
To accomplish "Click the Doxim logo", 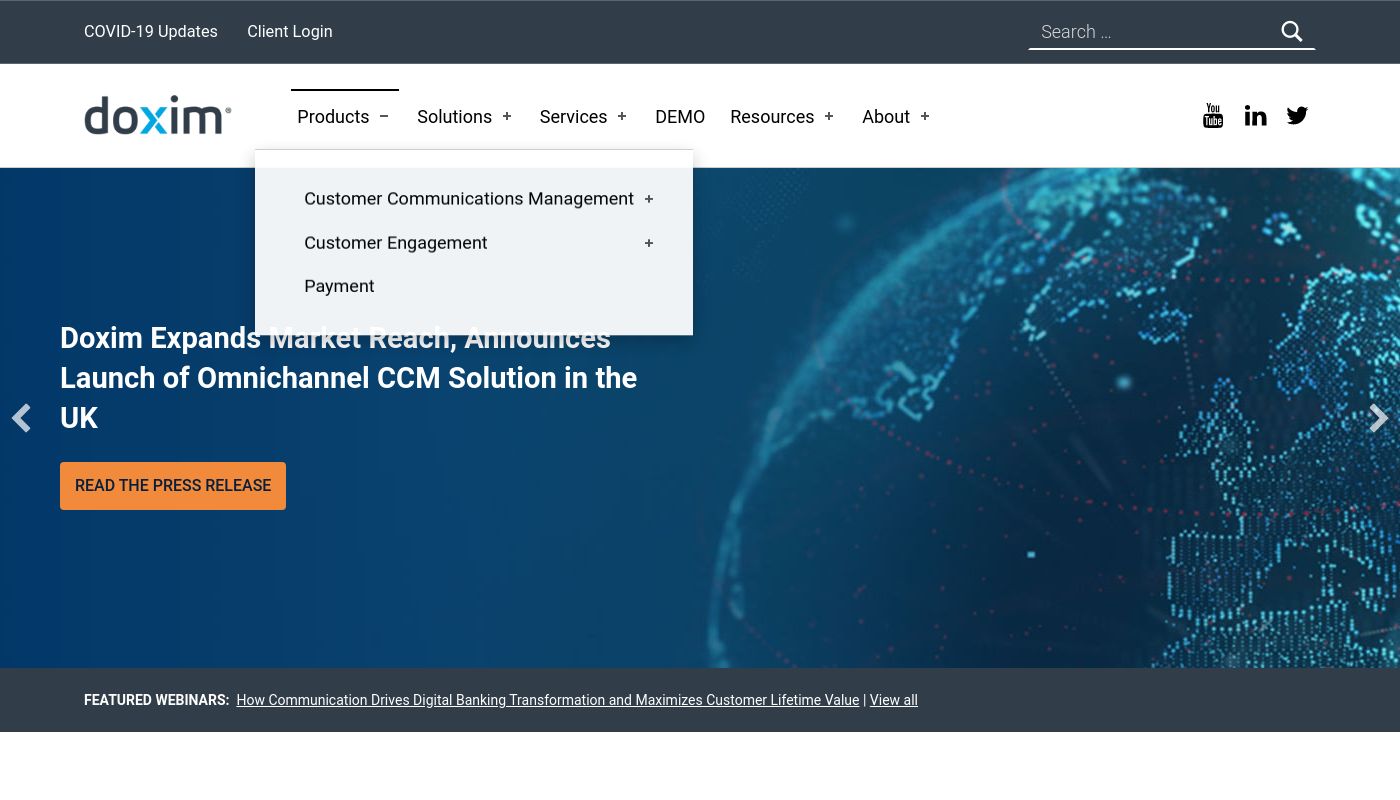I will [x=158, y=115].
